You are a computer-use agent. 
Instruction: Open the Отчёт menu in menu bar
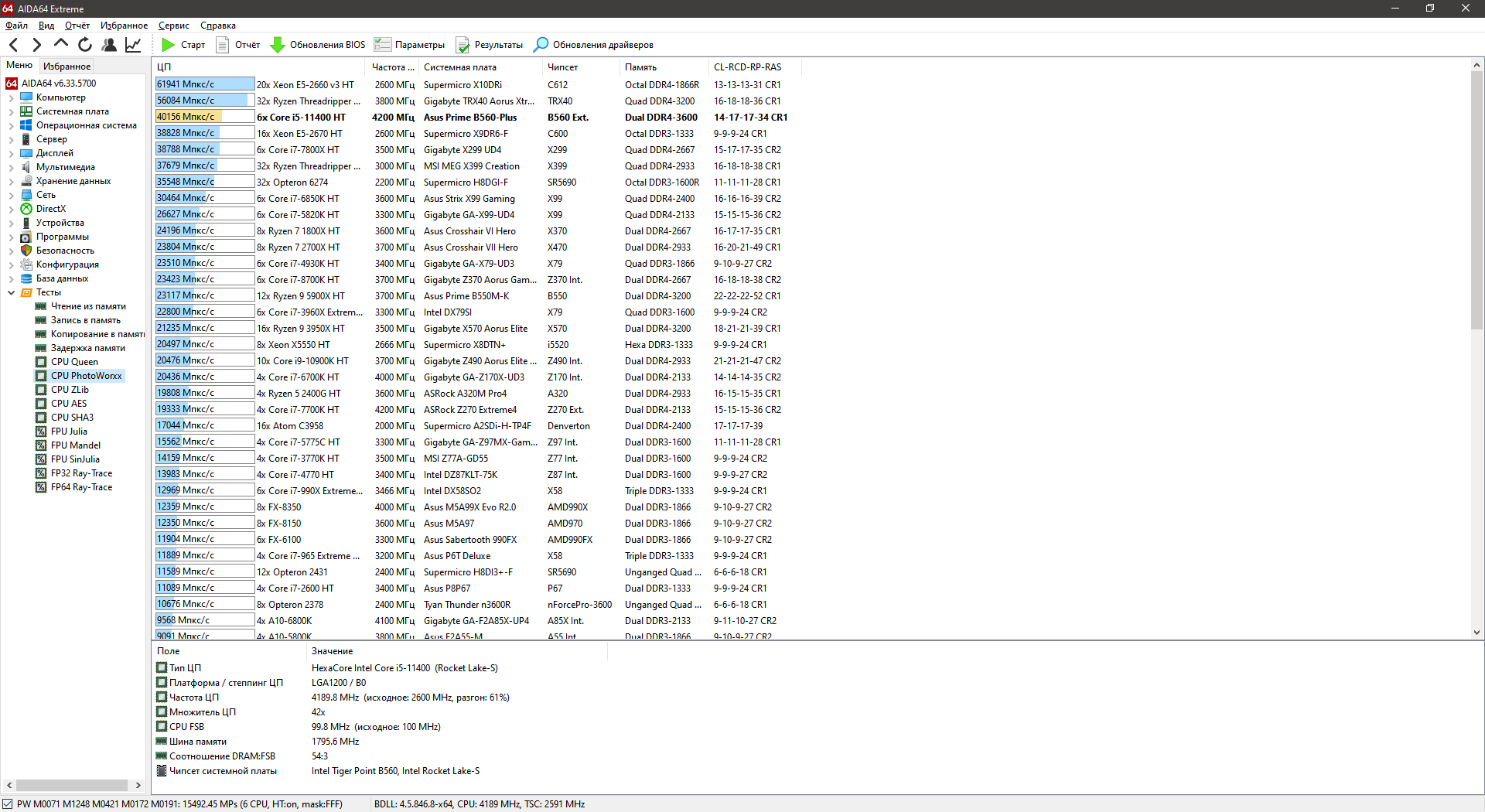coord(77,26)
